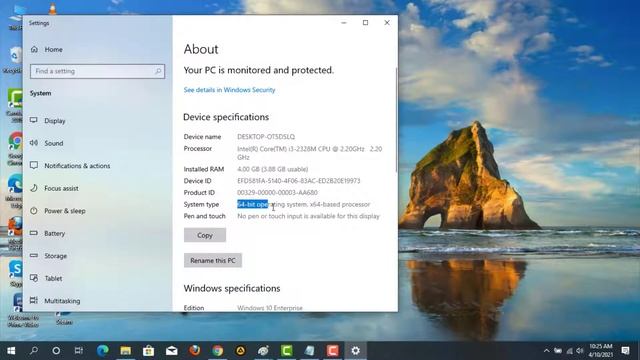Launch Microsoft Edge from taskbar
Screen dimensions: 640x360
102,351
